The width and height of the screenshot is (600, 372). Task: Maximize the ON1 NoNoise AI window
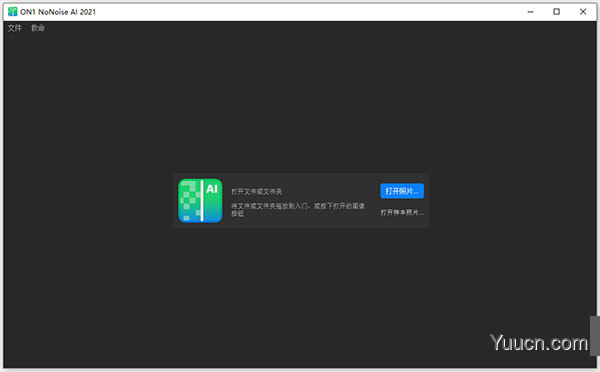[x=556, y=12]
